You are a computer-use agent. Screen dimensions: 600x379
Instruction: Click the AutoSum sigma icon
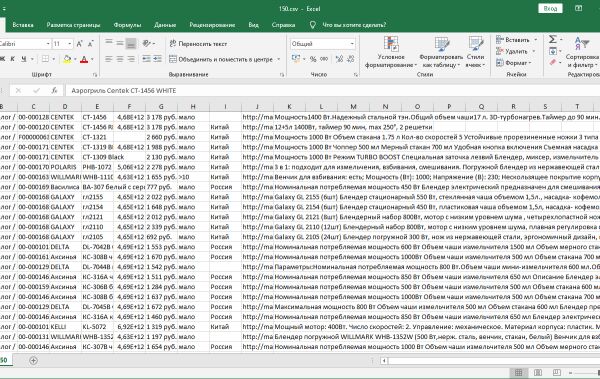pos(553,39)
